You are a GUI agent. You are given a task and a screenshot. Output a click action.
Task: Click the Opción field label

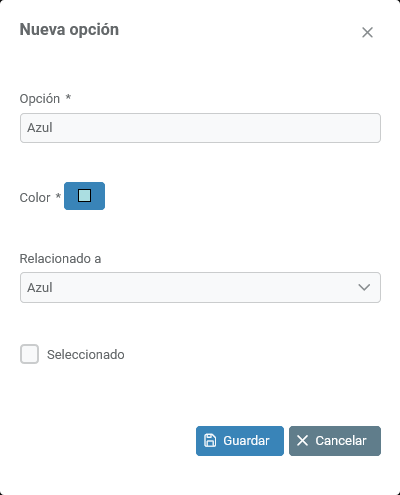(x=40, y=99)
